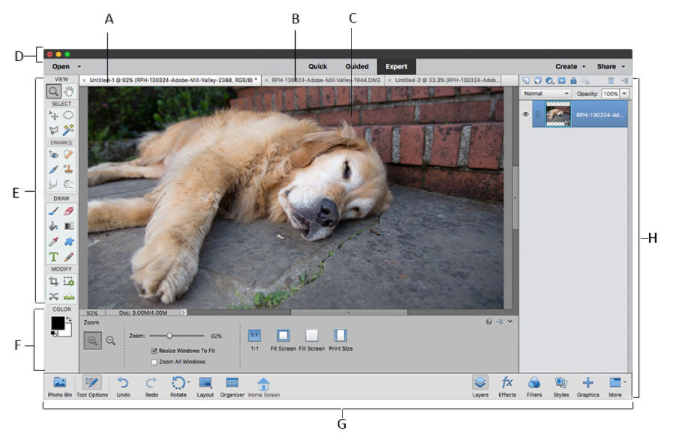Viewport: 689px width, 446px height.
Task: Click the Open button
Action: click(x=61, y=67)
